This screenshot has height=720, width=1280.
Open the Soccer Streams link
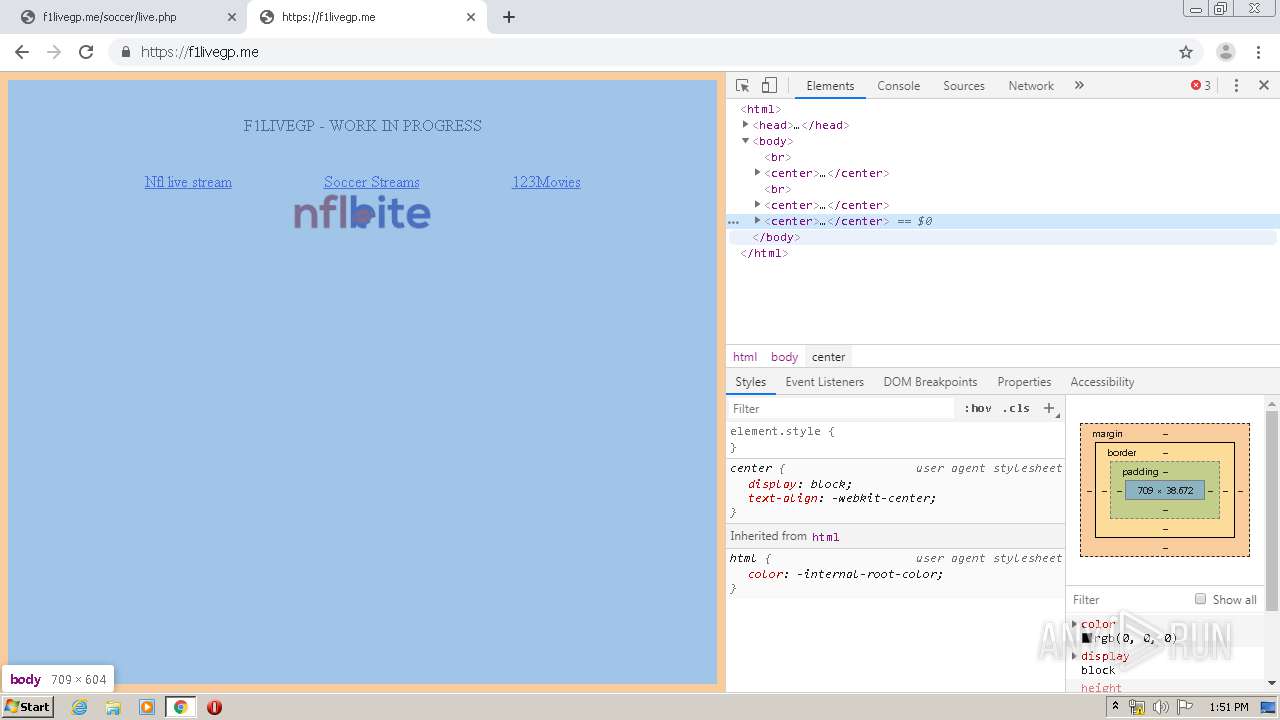(x=372, y=182)
